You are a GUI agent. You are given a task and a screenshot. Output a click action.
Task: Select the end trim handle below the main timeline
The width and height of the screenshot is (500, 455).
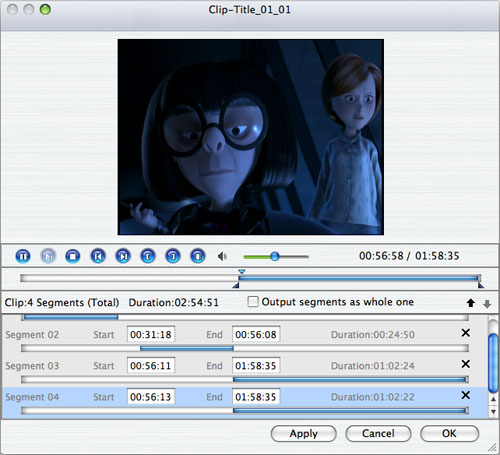481,285
